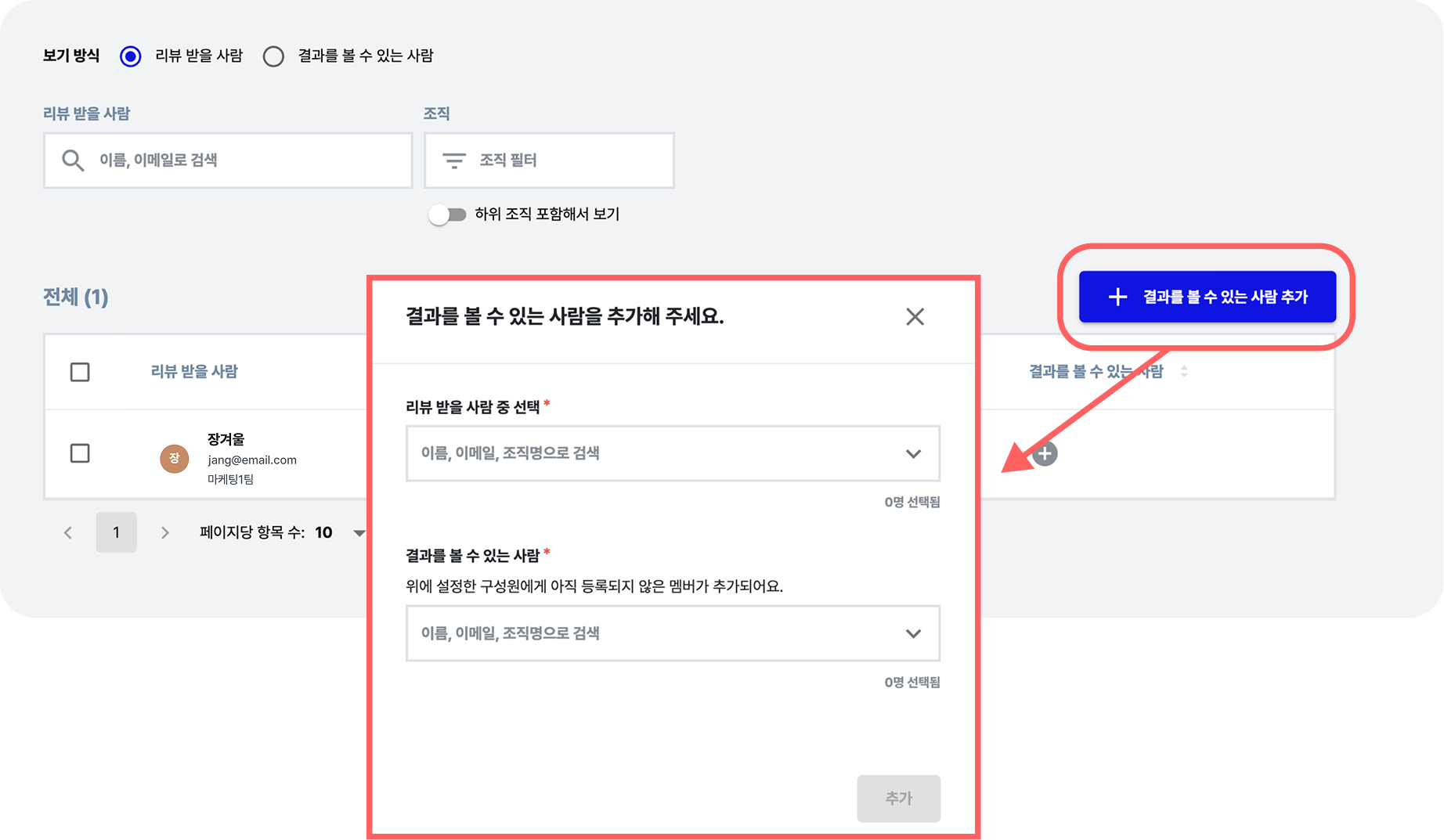The height and width of the screenshot is (840, 1444).
Task: Open the 조직 필터 field
Action: pos(549,160)
